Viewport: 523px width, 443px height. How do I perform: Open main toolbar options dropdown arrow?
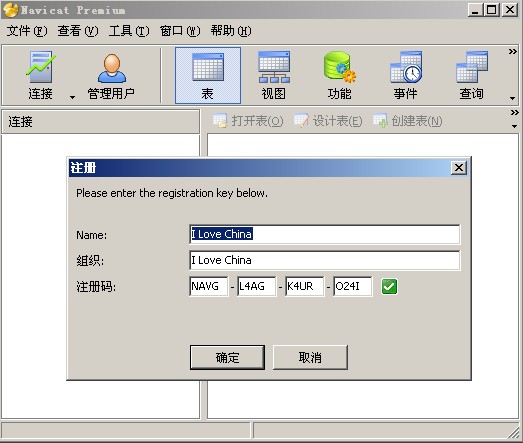513,98
